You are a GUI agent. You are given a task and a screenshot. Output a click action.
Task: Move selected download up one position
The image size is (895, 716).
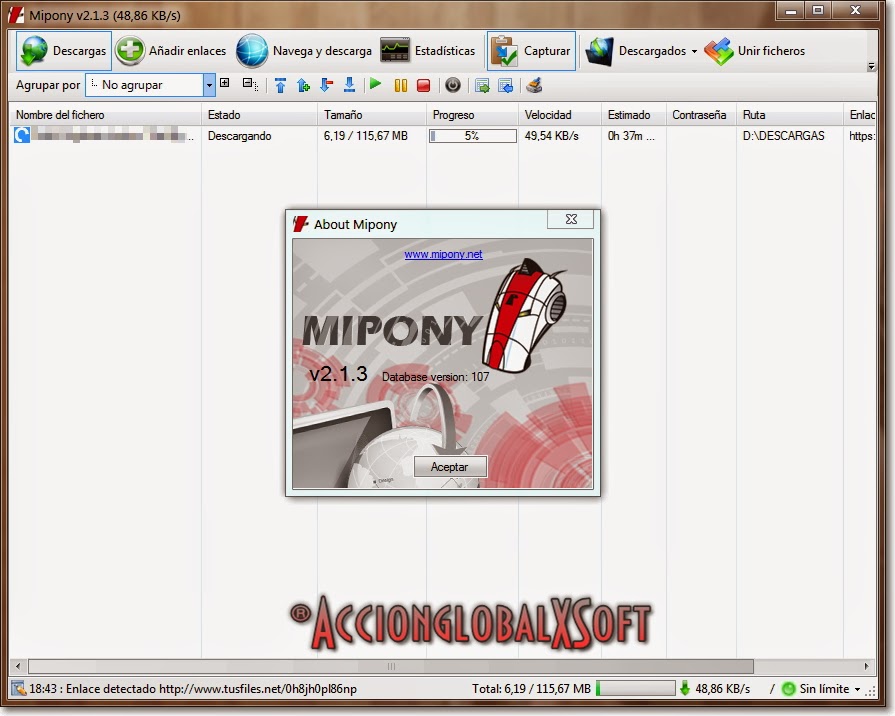tap(303, 86)
